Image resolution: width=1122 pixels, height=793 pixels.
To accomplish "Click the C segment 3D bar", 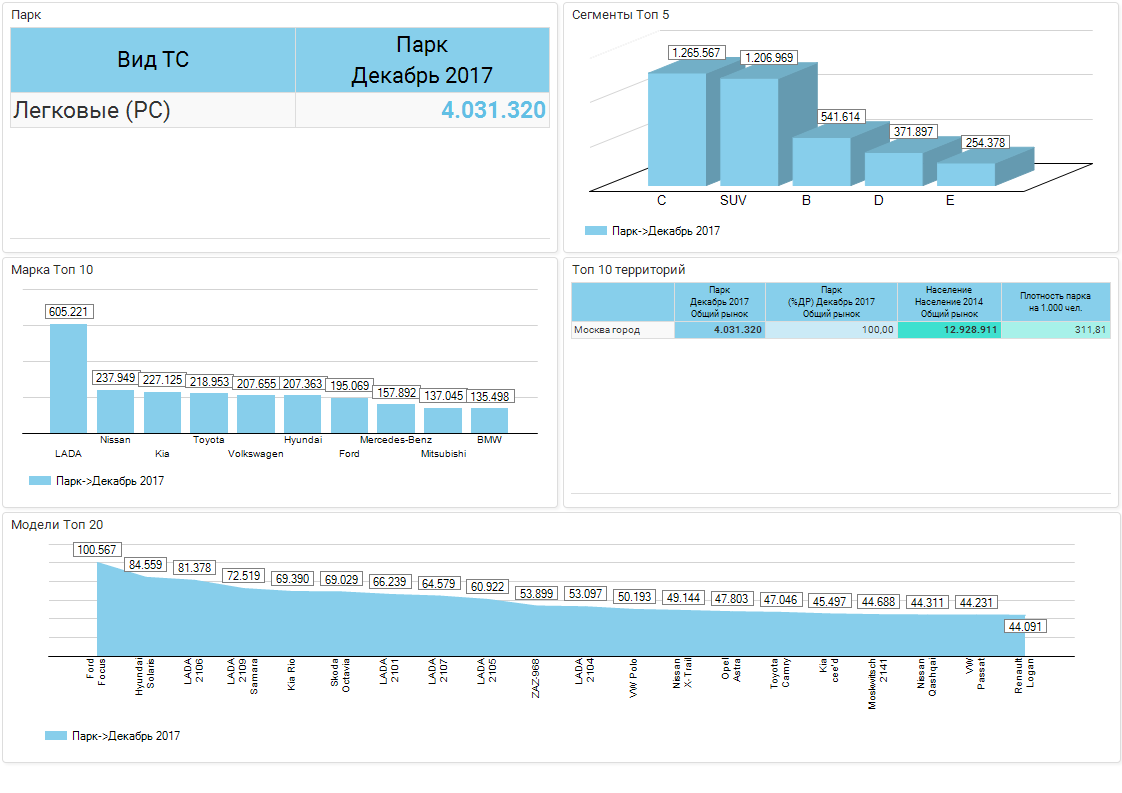I will click(x=676, y=128).
